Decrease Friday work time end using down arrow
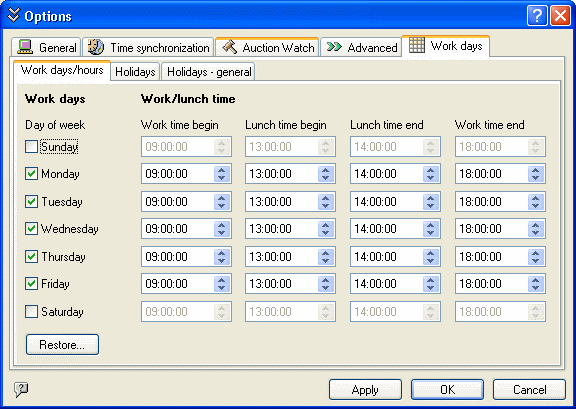576x409 pixels. click(x=536, y=288)
